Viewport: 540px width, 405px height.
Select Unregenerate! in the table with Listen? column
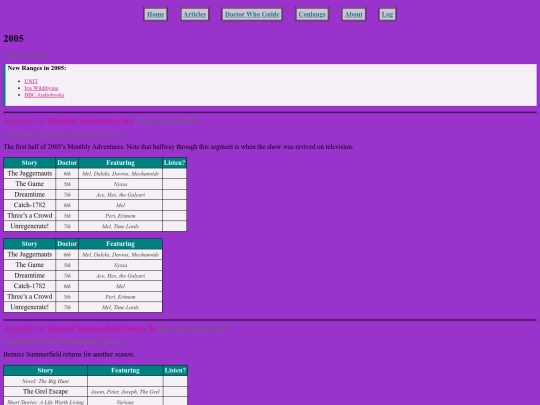[30, 226]
